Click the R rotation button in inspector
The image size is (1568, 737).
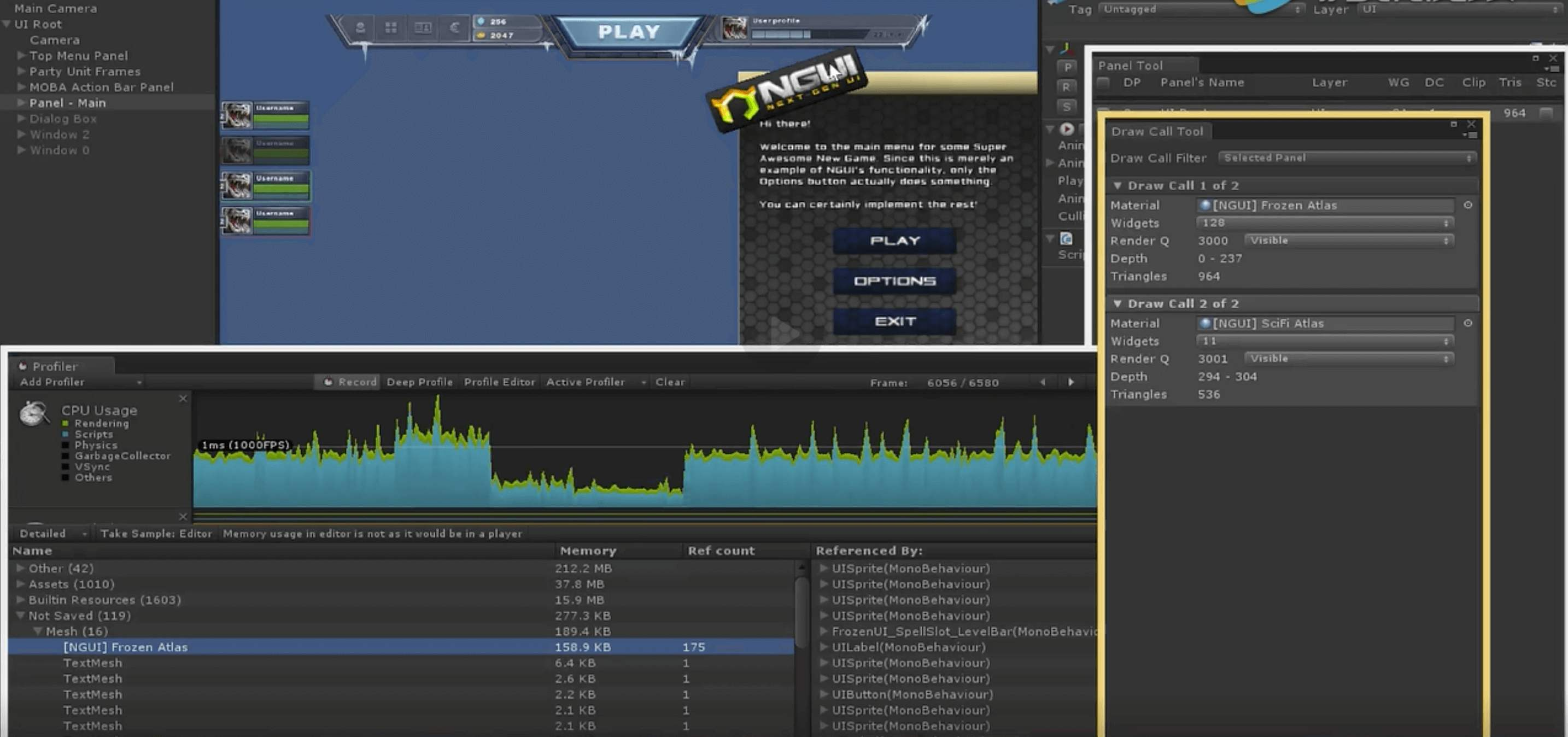pyautogui.click(x=1067, y=86)
